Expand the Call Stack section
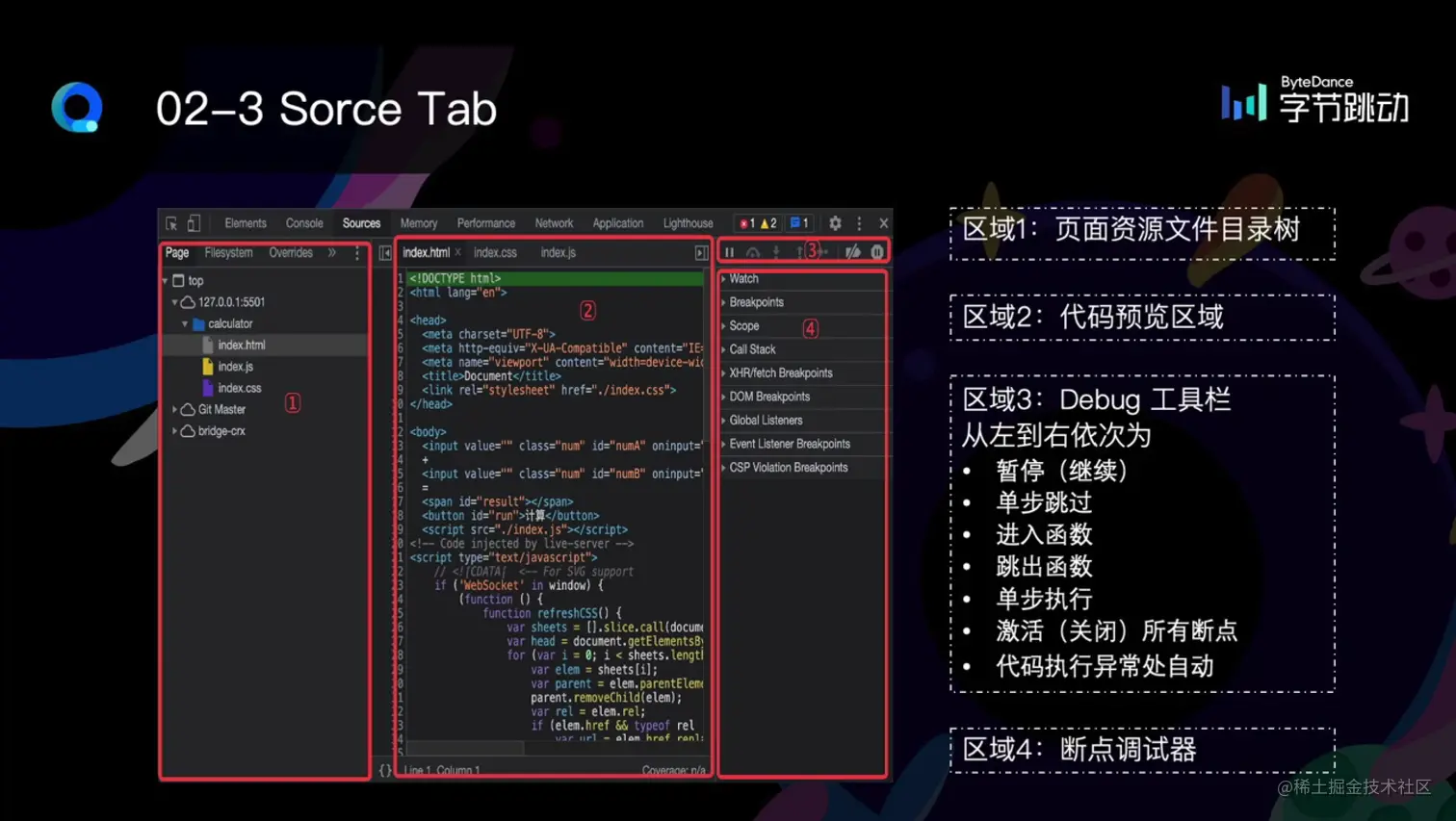 pos(802,349)
